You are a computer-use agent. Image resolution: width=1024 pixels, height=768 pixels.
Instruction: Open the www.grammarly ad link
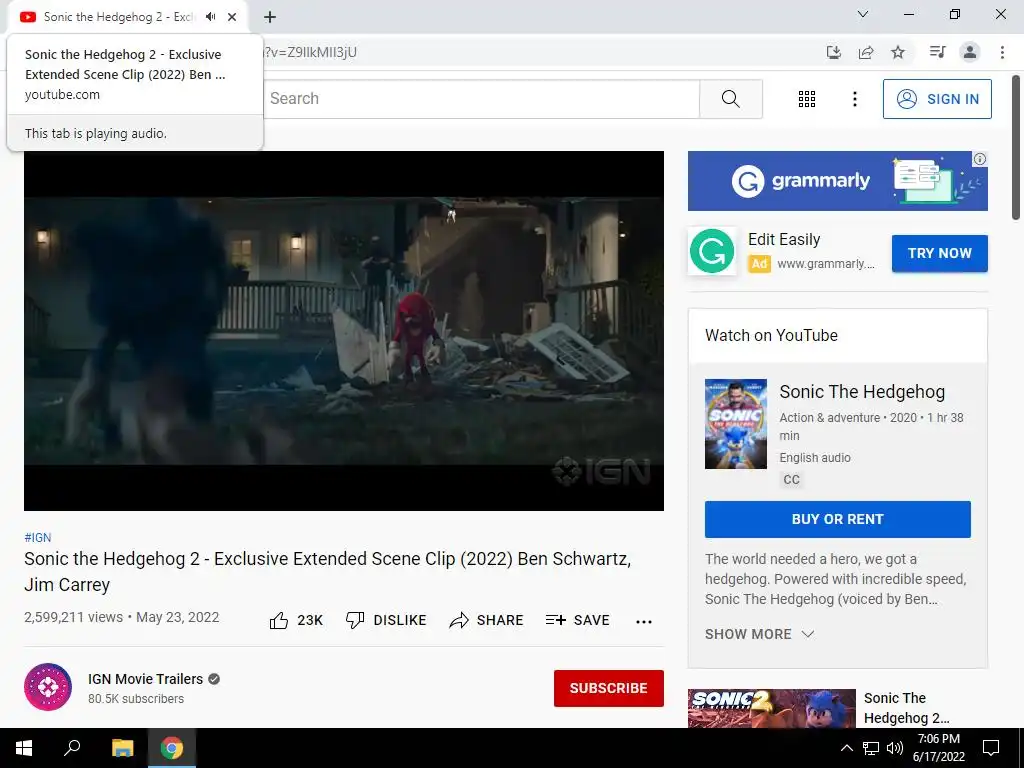(825, 264)
